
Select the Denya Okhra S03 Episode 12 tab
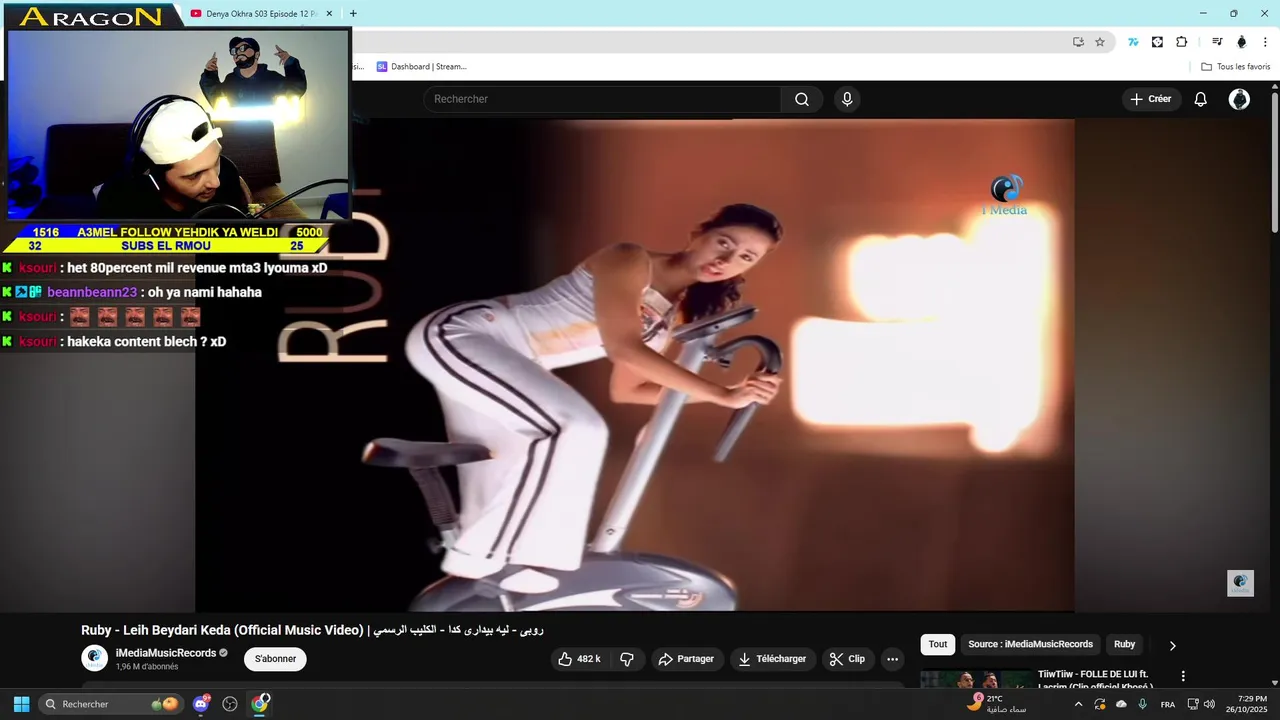click(x=263, y=14)
